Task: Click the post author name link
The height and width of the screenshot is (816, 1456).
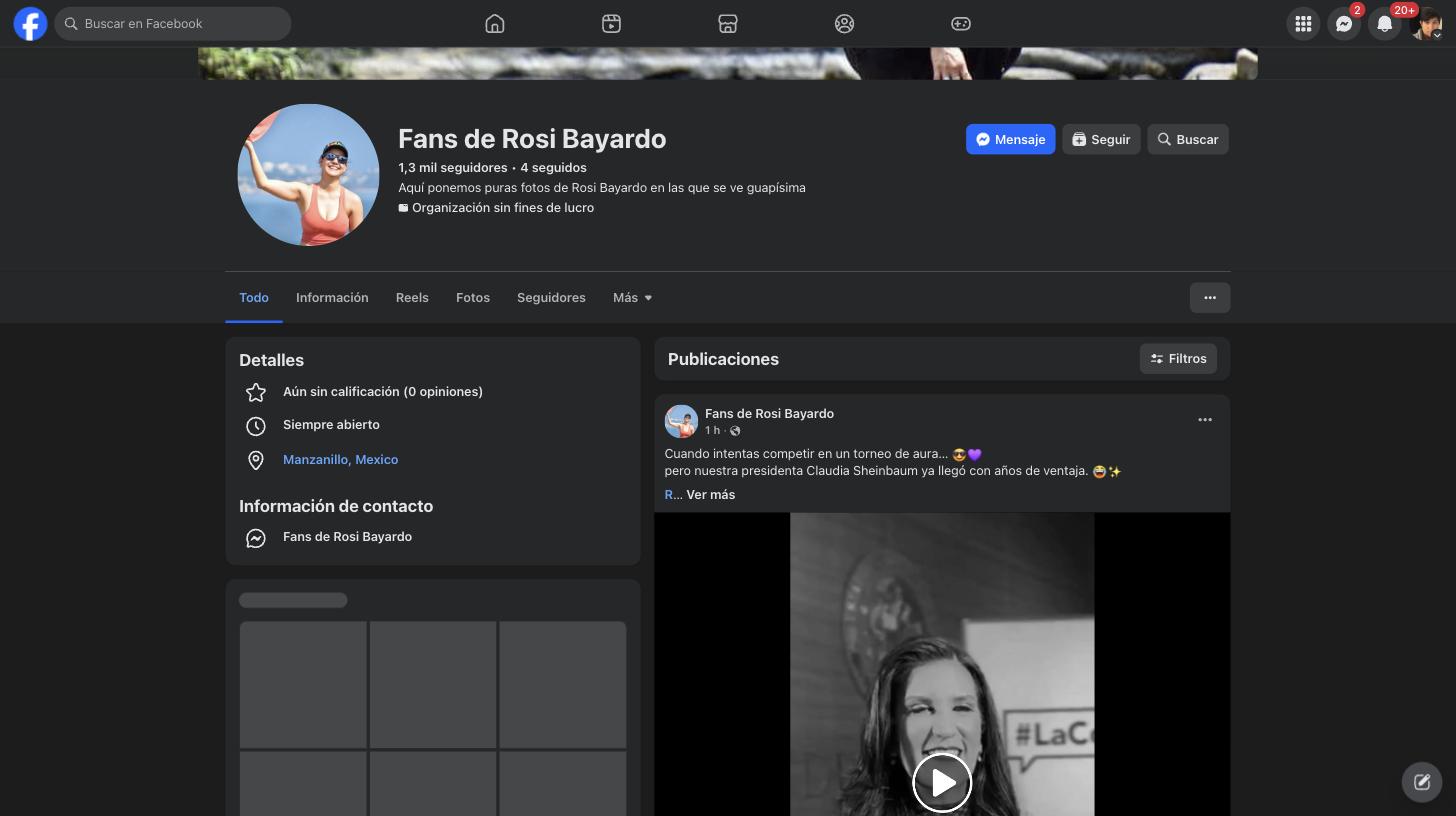Action: pyautogui.click(x=769, y=413)
